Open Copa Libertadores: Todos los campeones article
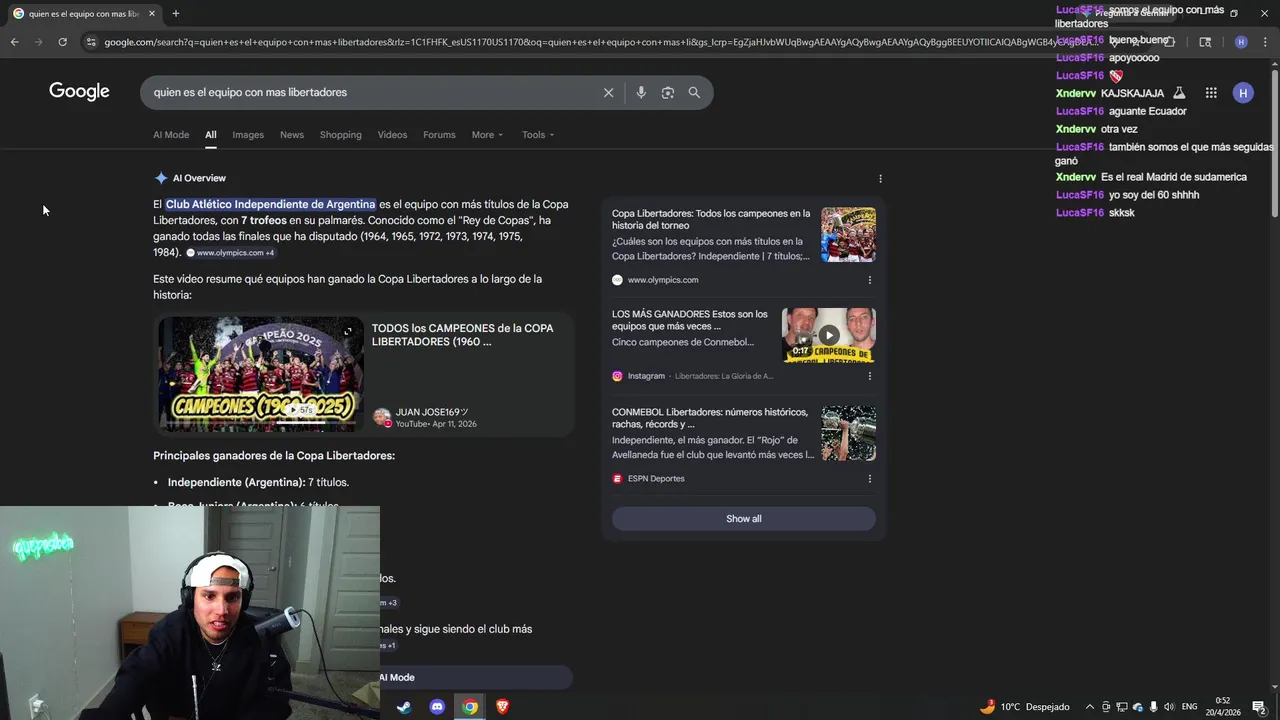Viewport: 1280px width, 720px height. tap(711, 219)
